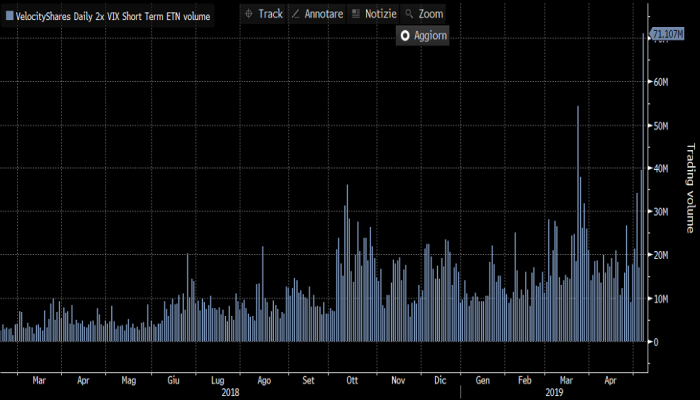The image size is (700, 400).
Task: Click the VelocityShares Daily 2x VIX legend label
Action: click(112, 17)
